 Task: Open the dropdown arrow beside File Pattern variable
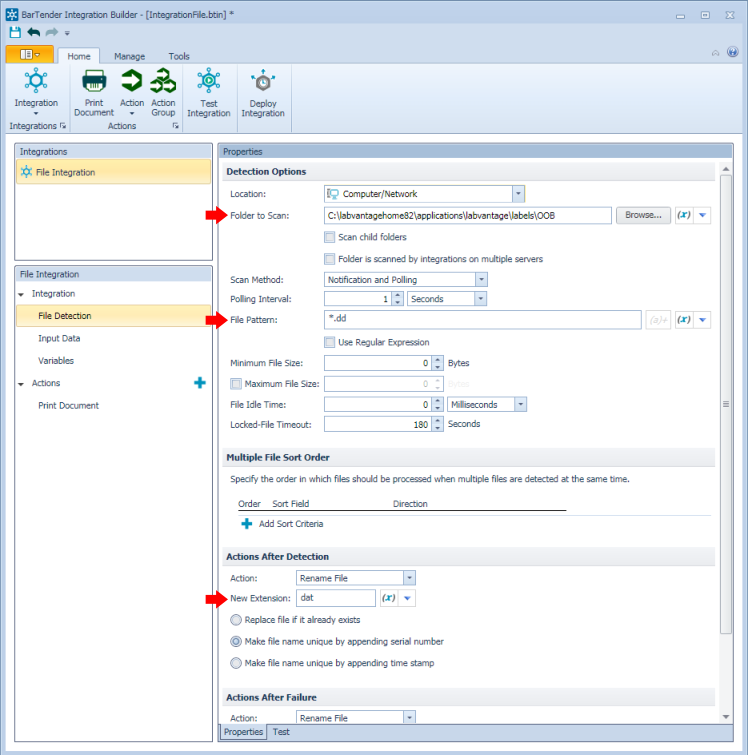tap(703, 320)
